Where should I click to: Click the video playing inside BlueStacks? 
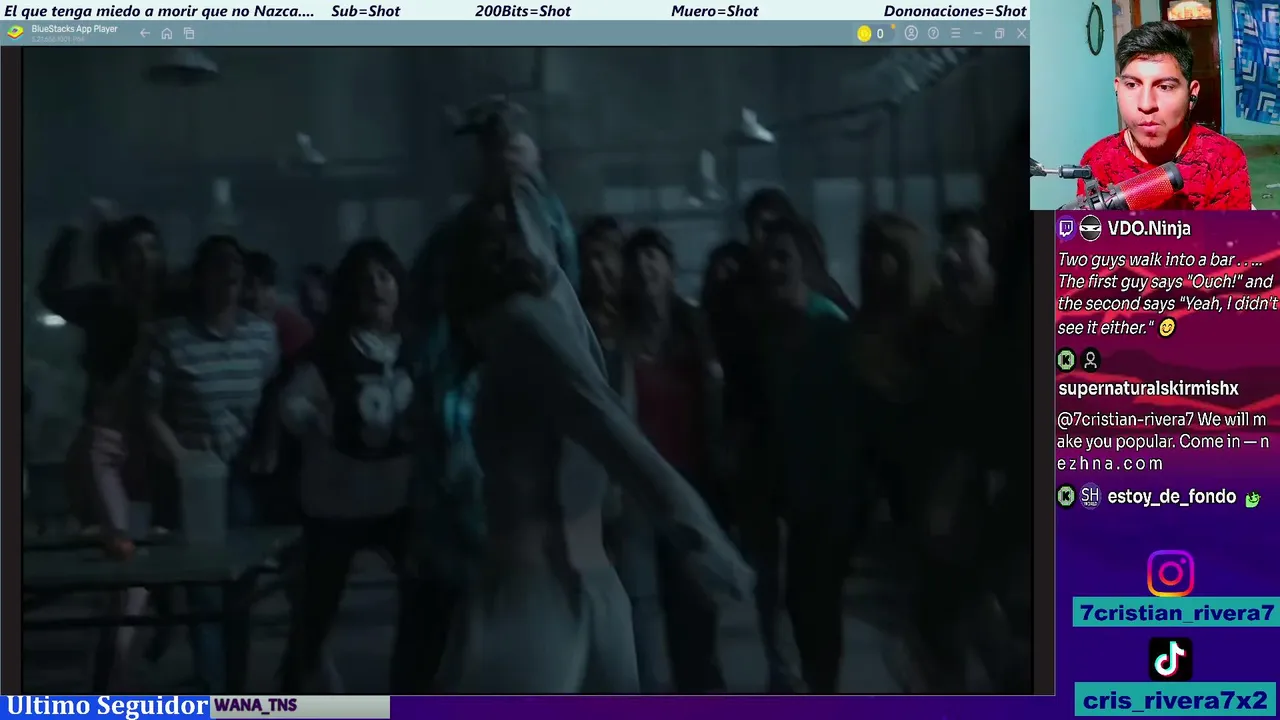526,370
